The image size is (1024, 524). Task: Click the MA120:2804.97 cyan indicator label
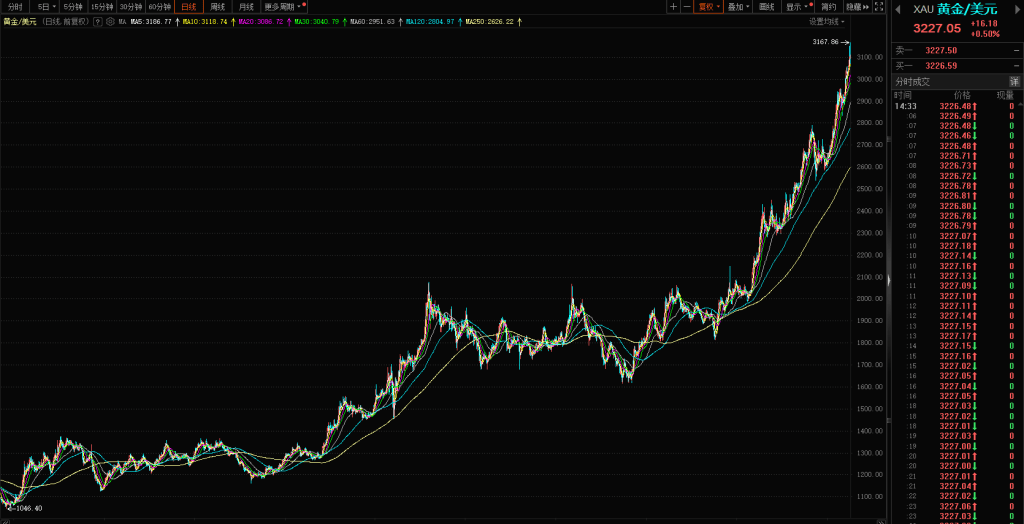[x=430, y=22]
